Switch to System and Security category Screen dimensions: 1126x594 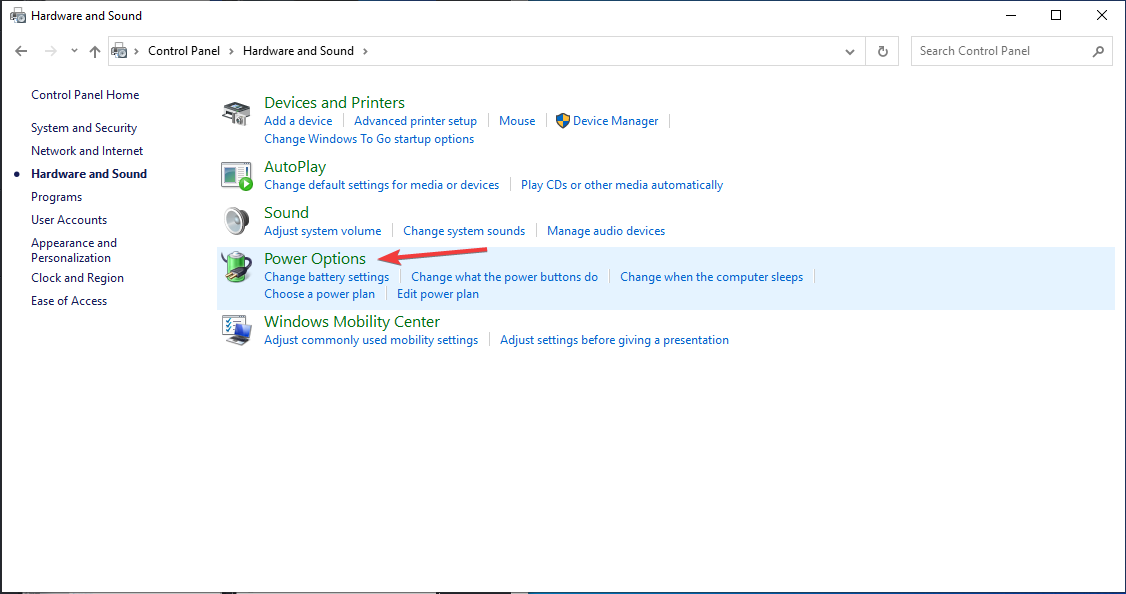click(84, 127)
